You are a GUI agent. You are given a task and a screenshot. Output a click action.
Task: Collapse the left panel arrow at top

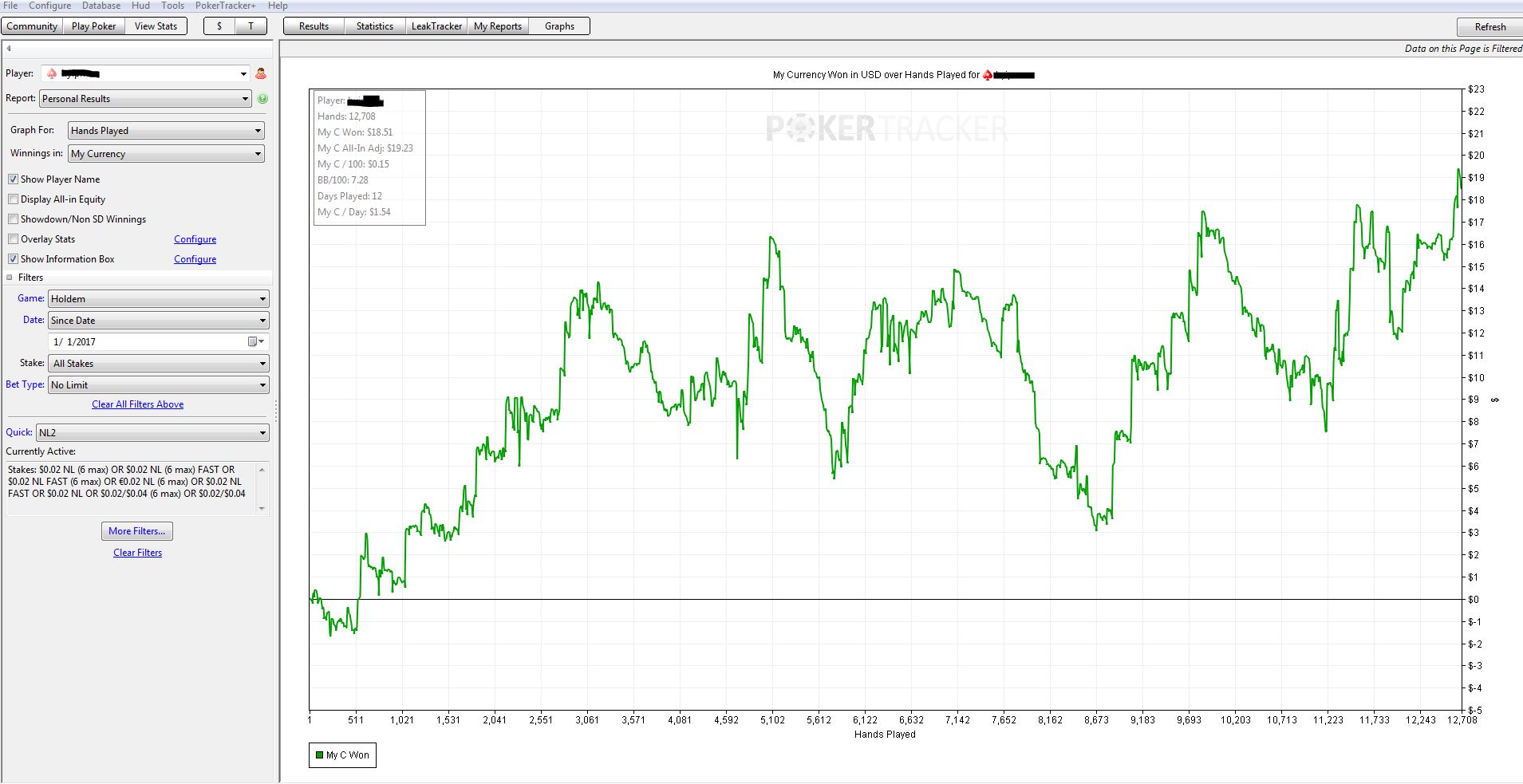pyautogui.click(x=9, y=49)
